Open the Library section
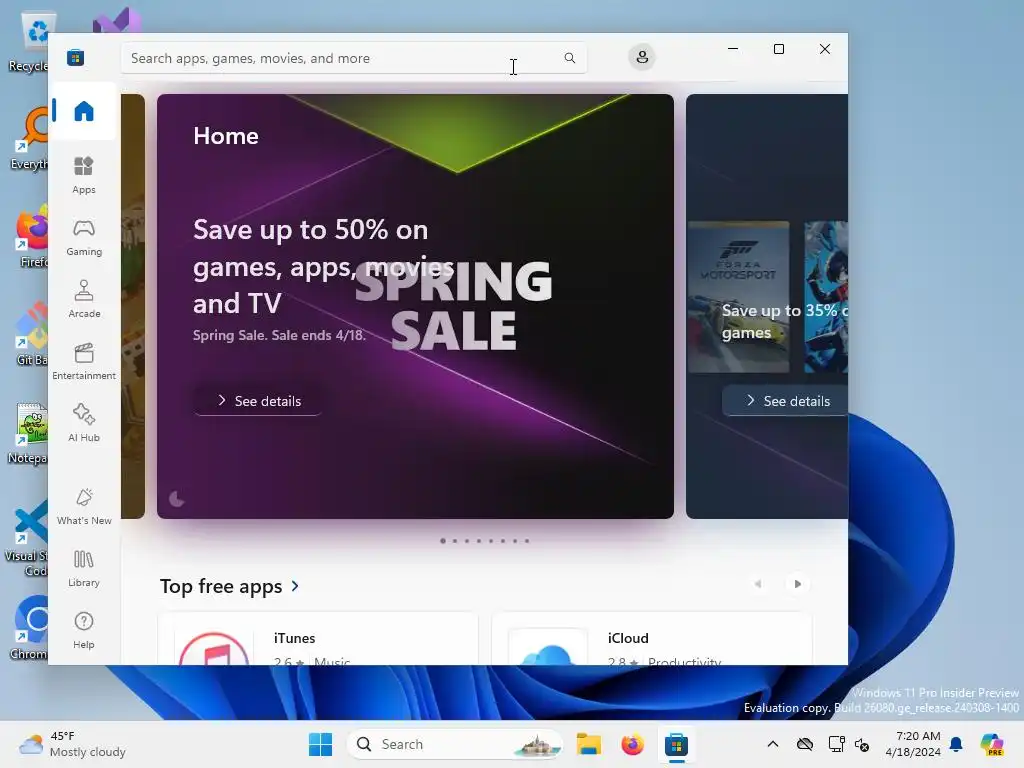The image size is (1024, 768). click(x=84, y=568)
